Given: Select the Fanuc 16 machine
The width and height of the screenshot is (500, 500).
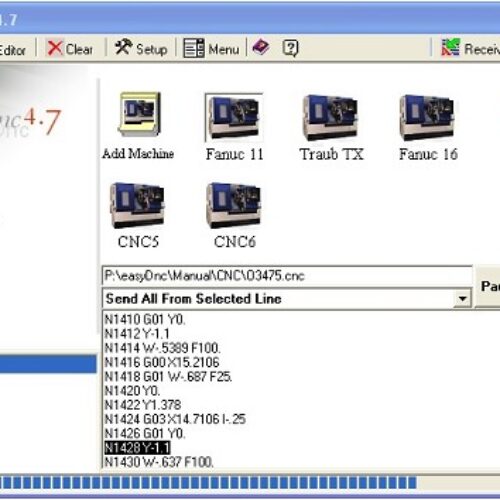Looking at the screenshot, I should click(x=428, y=127).
